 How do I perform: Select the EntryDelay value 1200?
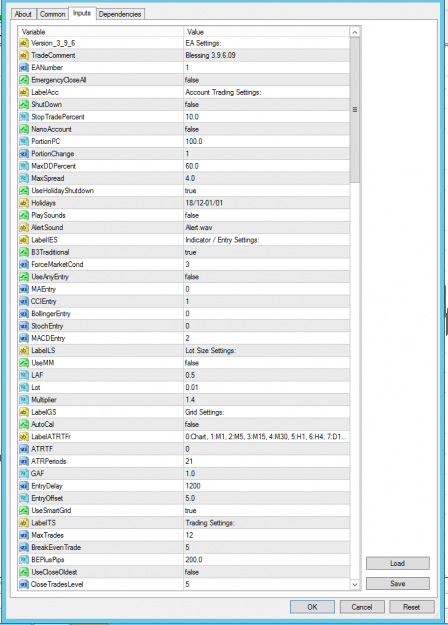point(193,486)
